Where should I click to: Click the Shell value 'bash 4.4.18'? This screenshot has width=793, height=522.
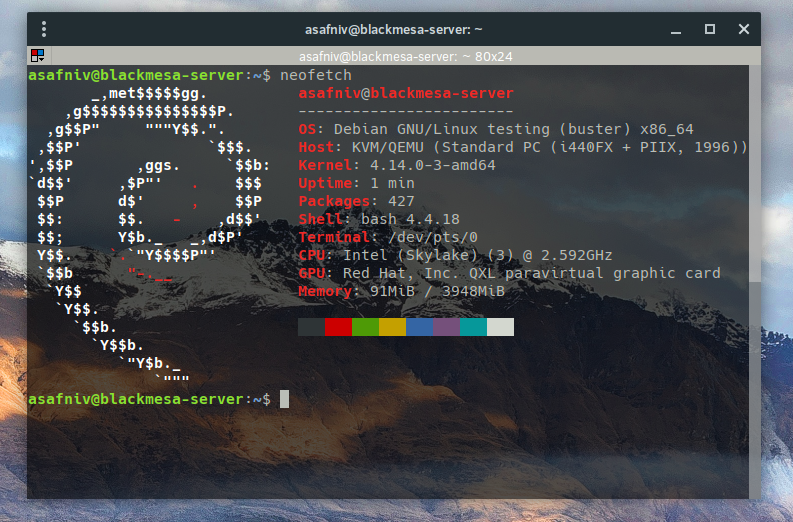pyautogui.click(x=410, y=220)
